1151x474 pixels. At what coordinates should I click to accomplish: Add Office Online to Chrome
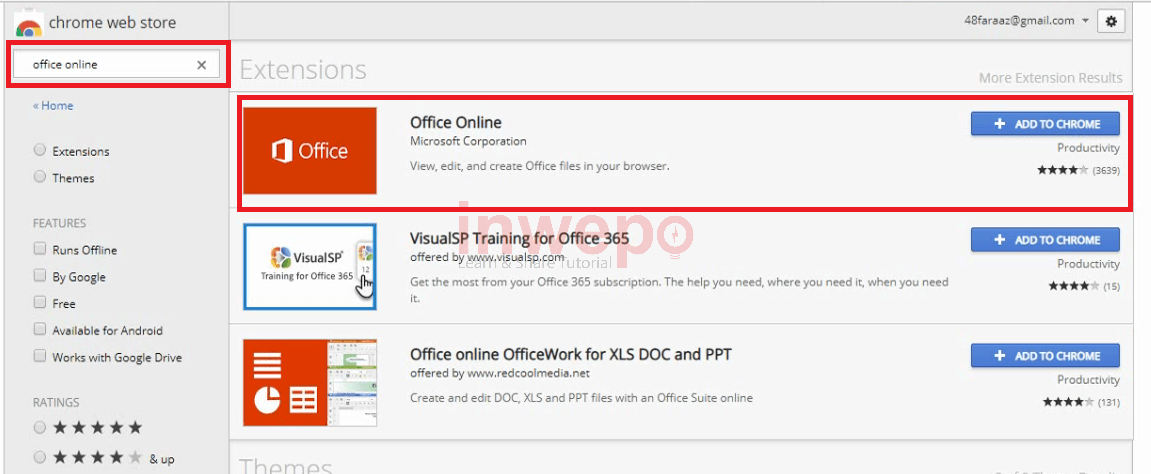pyautogui.click(x=1045, y=124)
